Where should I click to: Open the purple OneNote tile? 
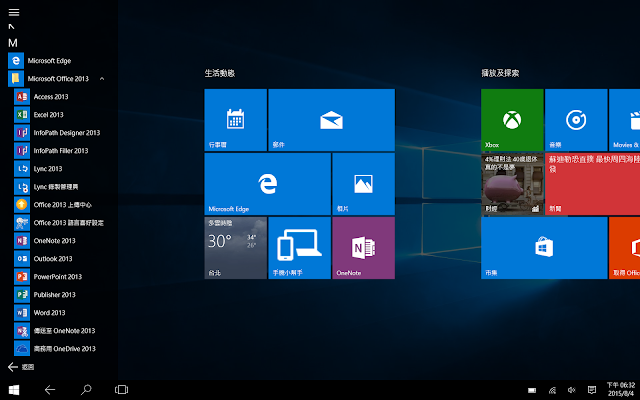(x=363, y=248)
